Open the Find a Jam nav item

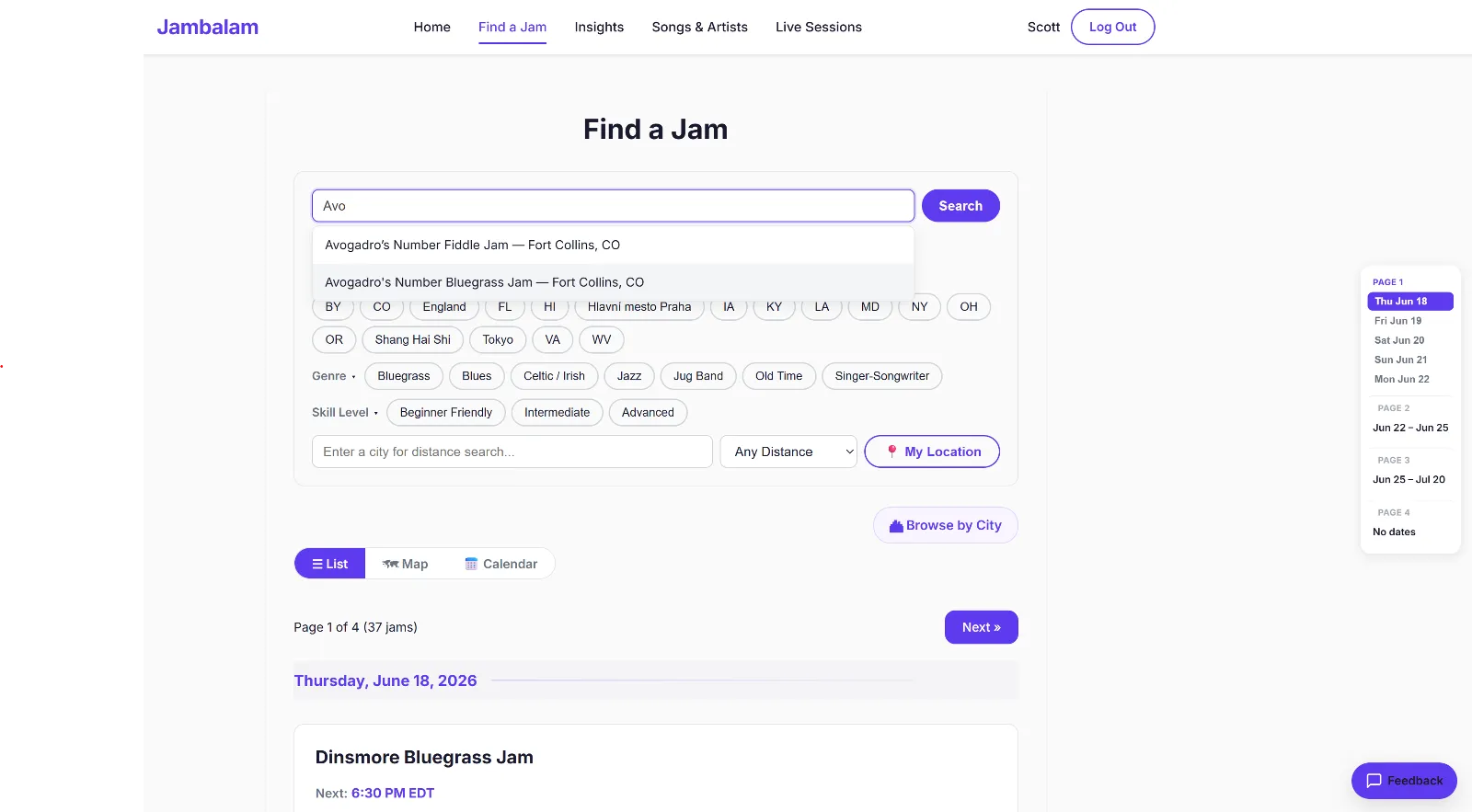(512, 28)
